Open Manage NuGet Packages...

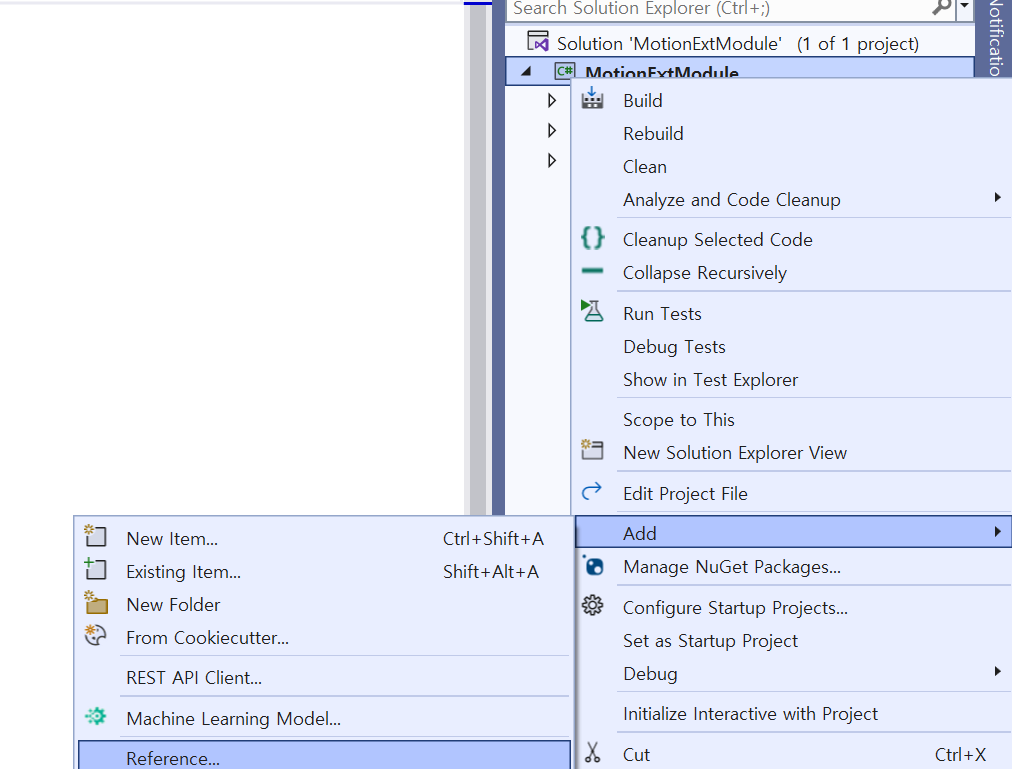click(793, 567)
